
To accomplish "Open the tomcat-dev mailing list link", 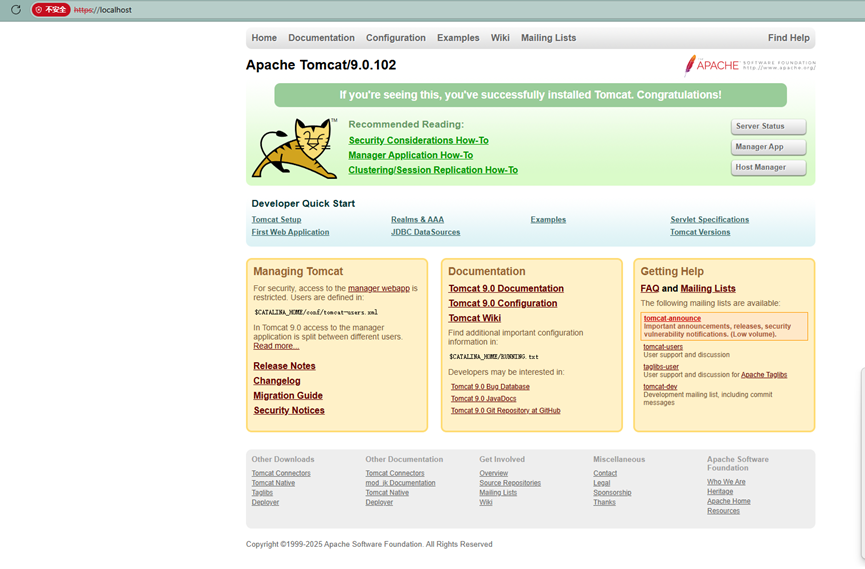I will pyautogui.click(x=660, y=387).
